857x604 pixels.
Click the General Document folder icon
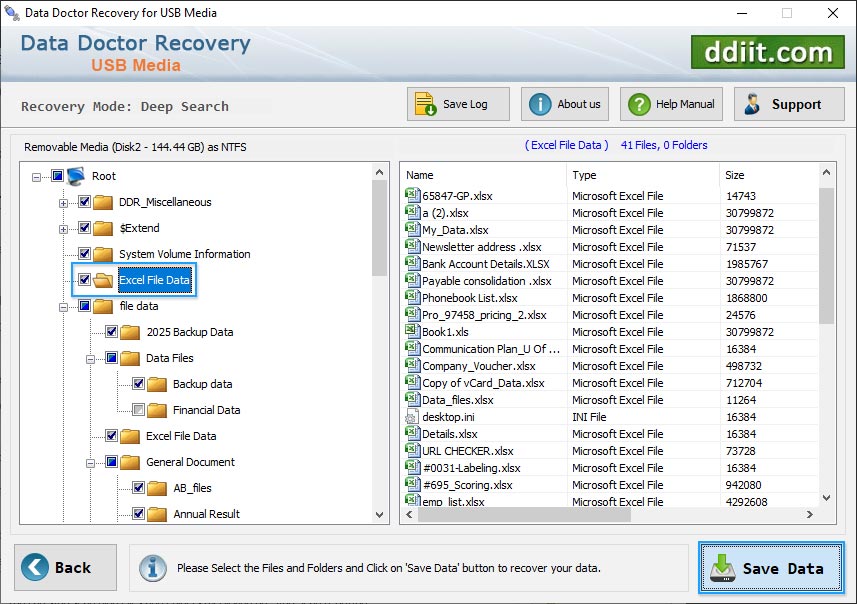[130, 463]
